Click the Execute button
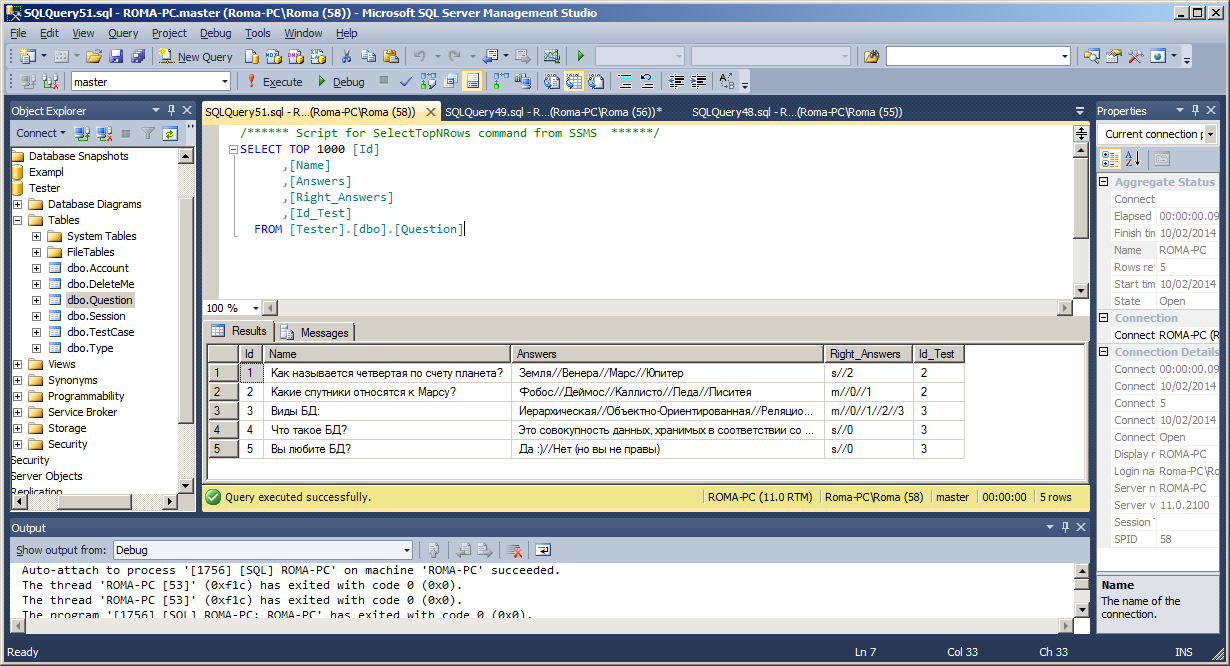 pos(274,82)
